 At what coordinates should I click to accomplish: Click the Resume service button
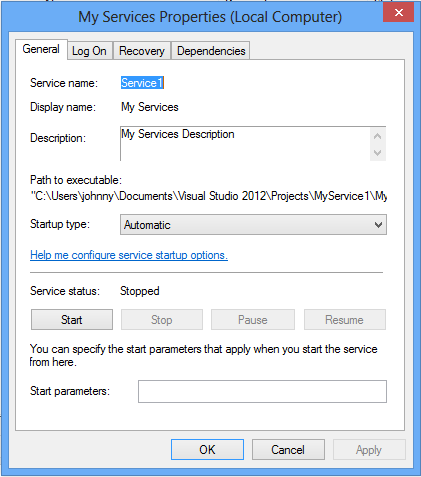pos(345,320)
